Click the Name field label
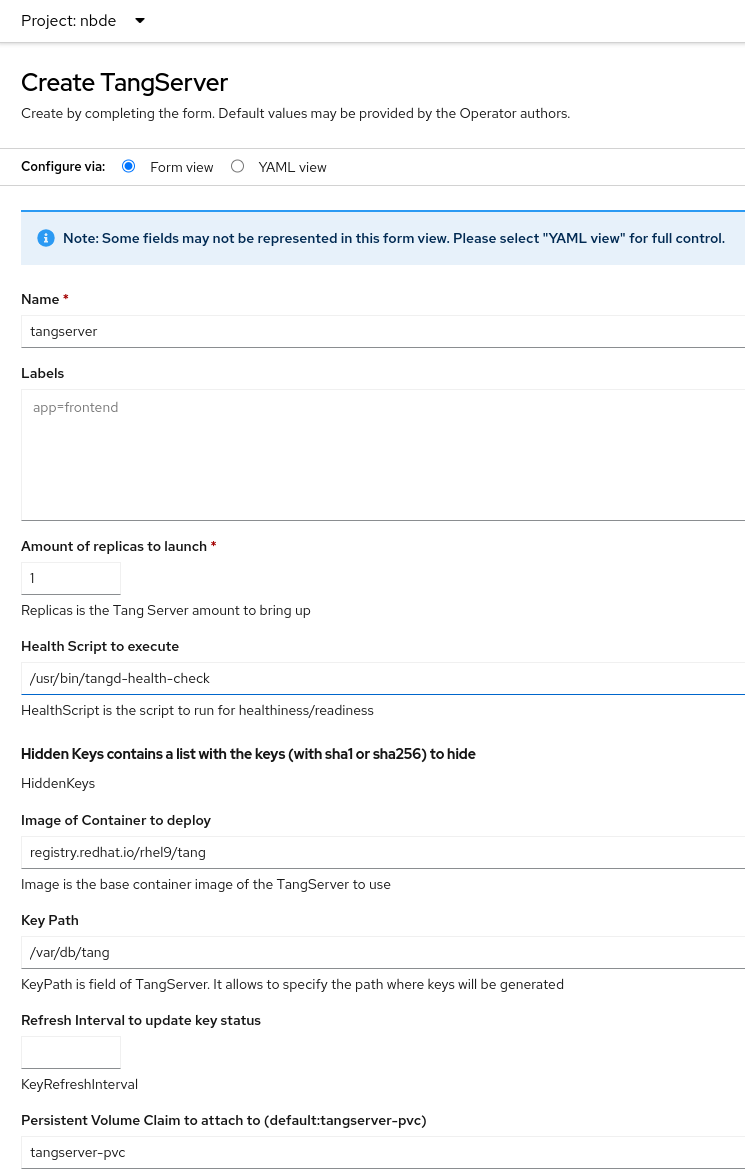 pos(40,299)
